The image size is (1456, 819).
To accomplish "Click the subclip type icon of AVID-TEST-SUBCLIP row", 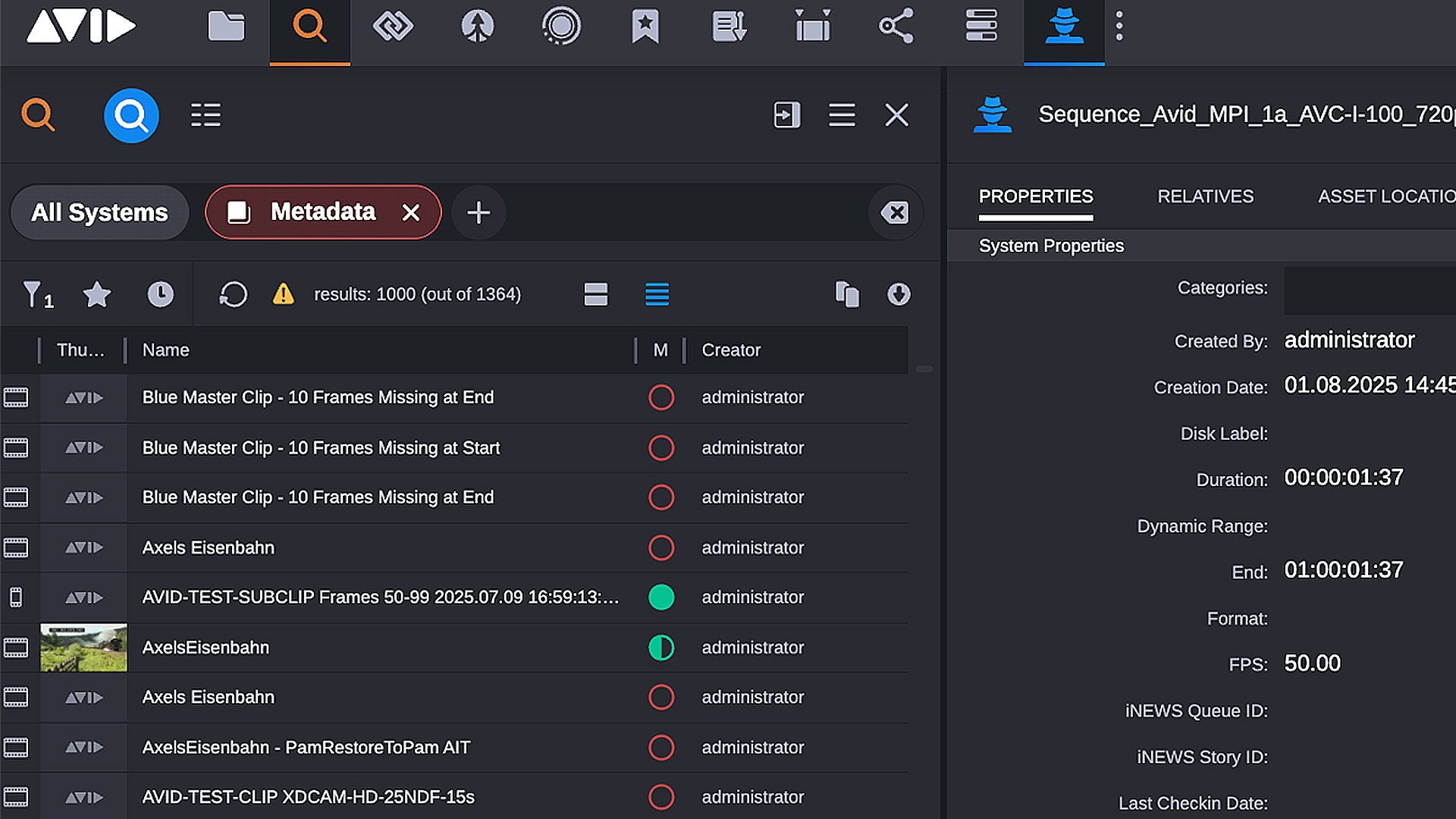I will (x=15, y=598).
